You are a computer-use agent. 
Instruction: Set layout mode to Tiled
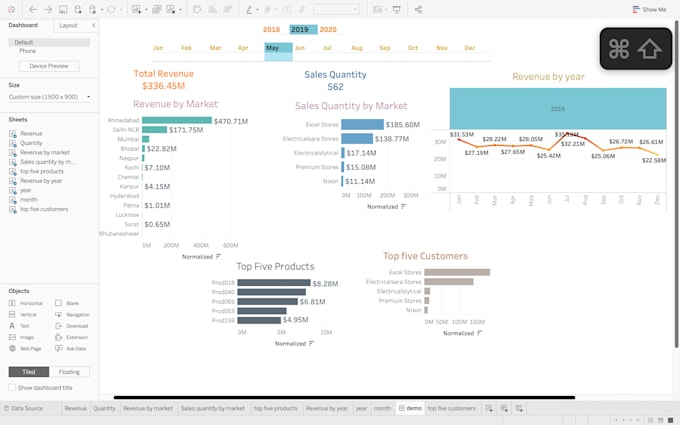pos(29,372)
